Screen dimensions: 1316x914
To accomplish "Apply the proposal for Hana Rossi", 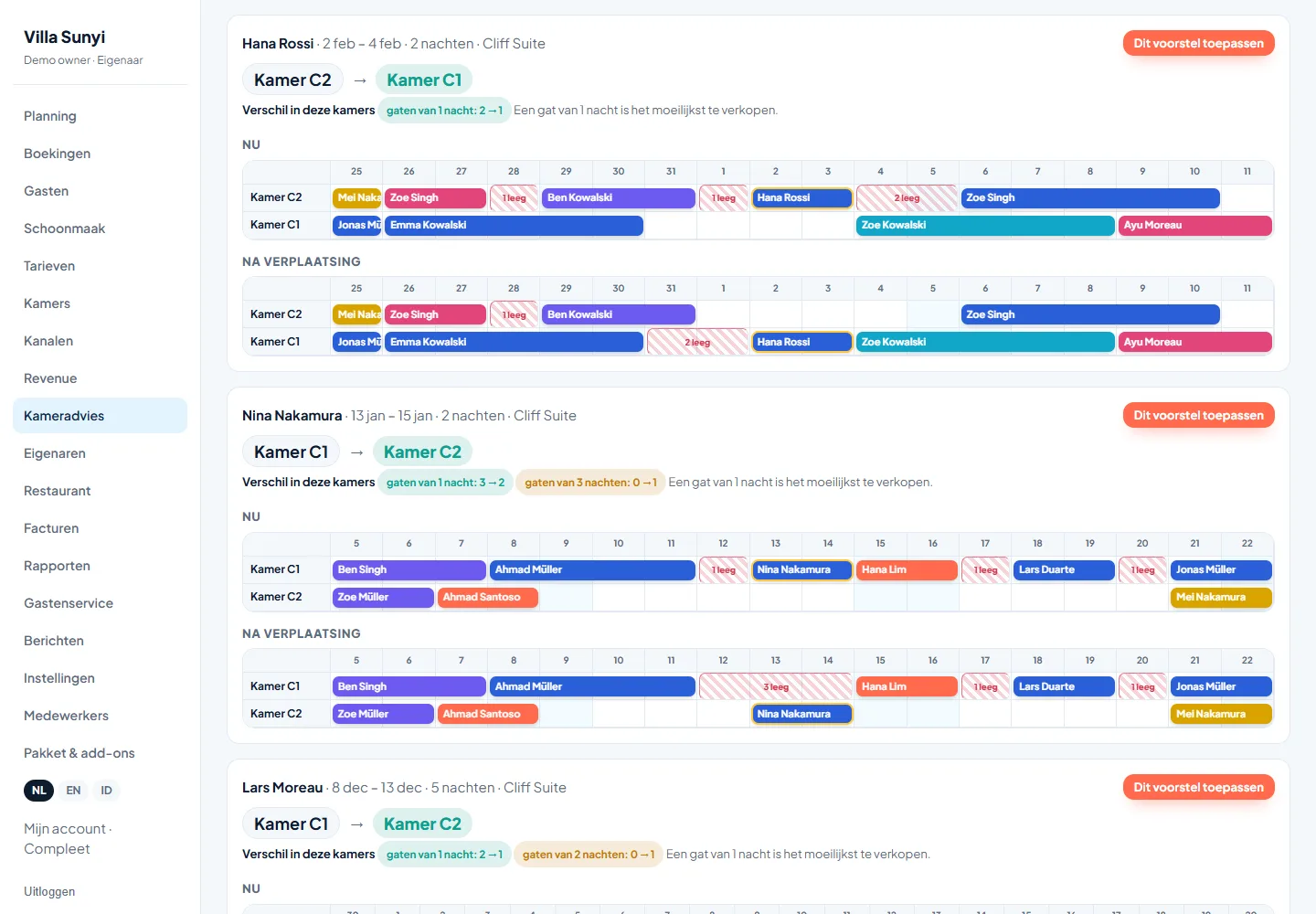I will (x=1198, y=43).
